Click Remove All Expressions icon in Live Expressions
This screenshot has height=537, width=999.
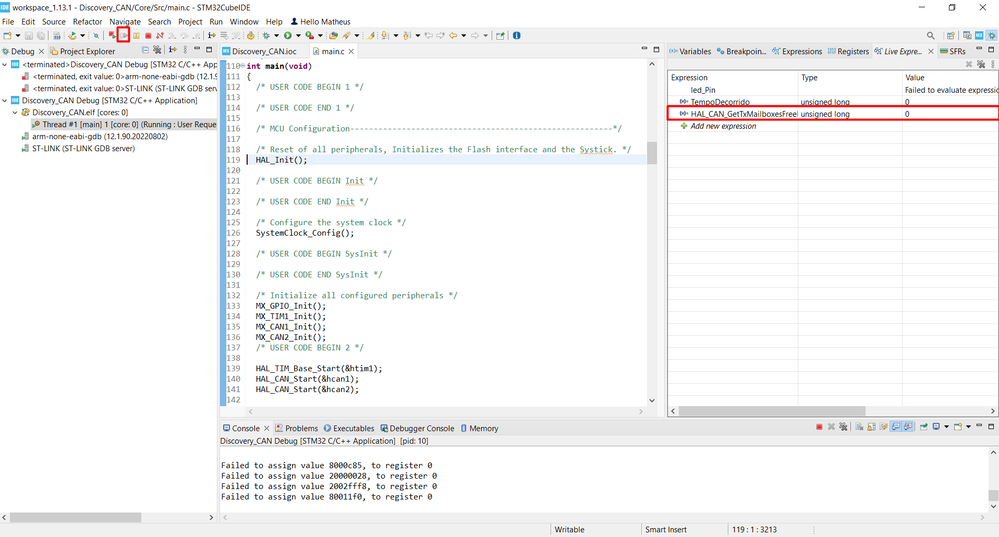pos(981,64)
